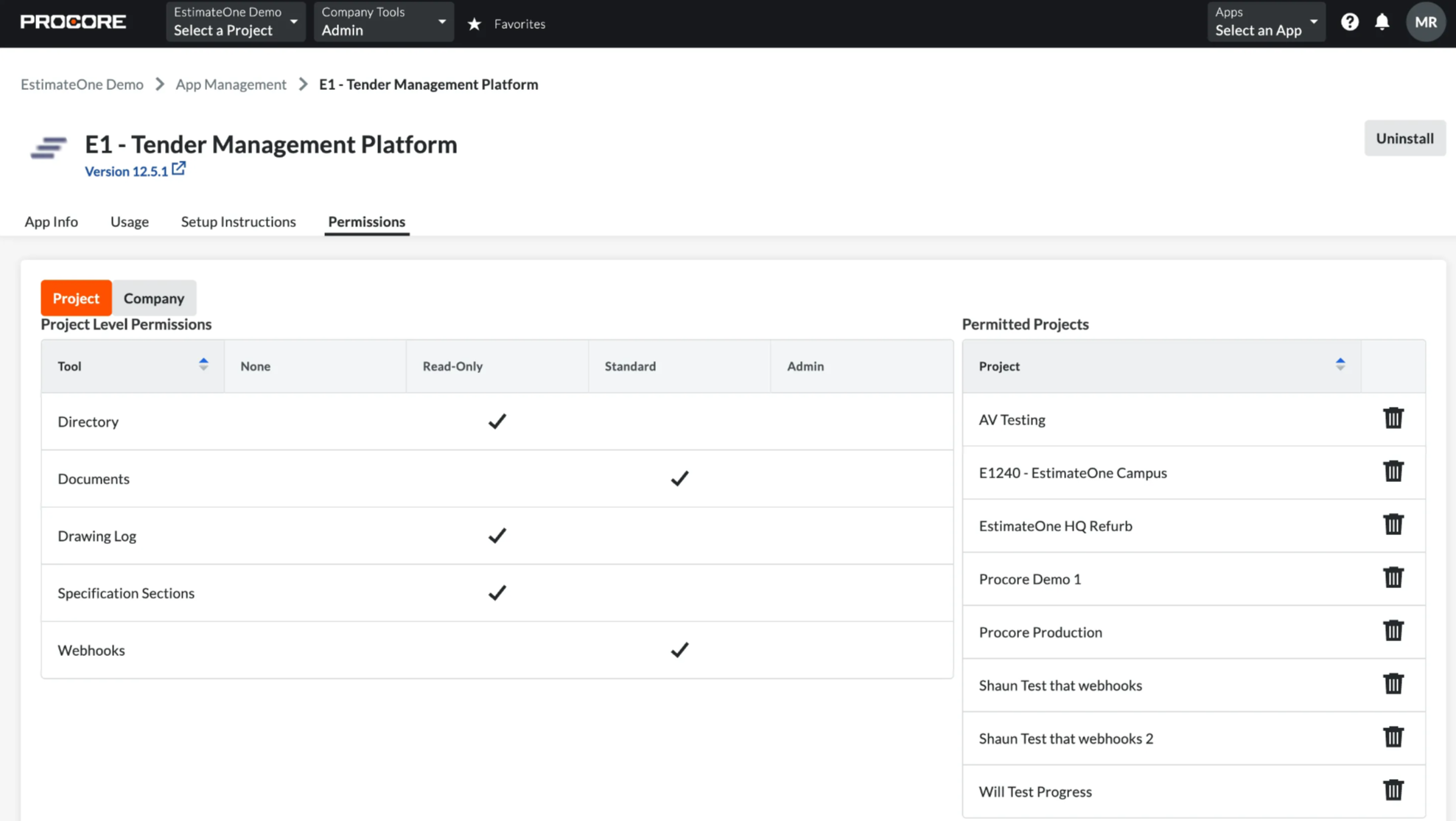Open MR user avatar menu

(x=1425, y=22)
